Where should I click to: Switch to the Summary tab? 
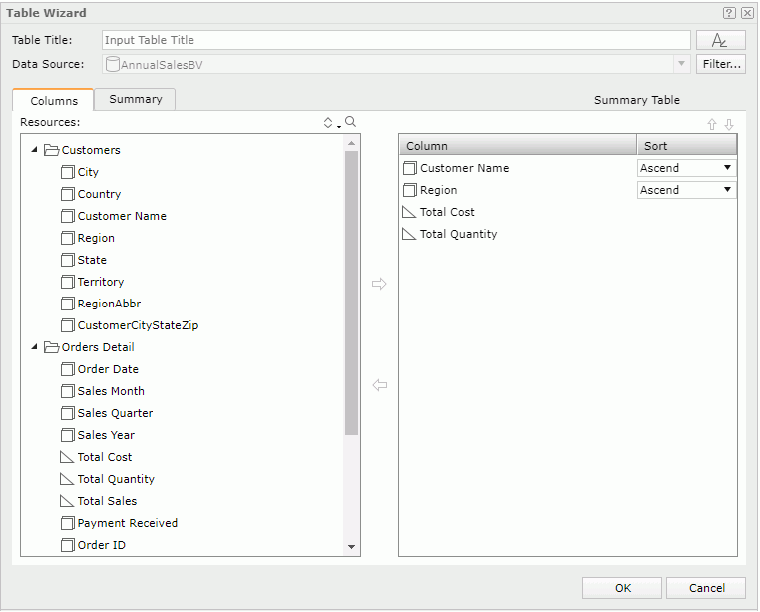click(x=136, y=99)
